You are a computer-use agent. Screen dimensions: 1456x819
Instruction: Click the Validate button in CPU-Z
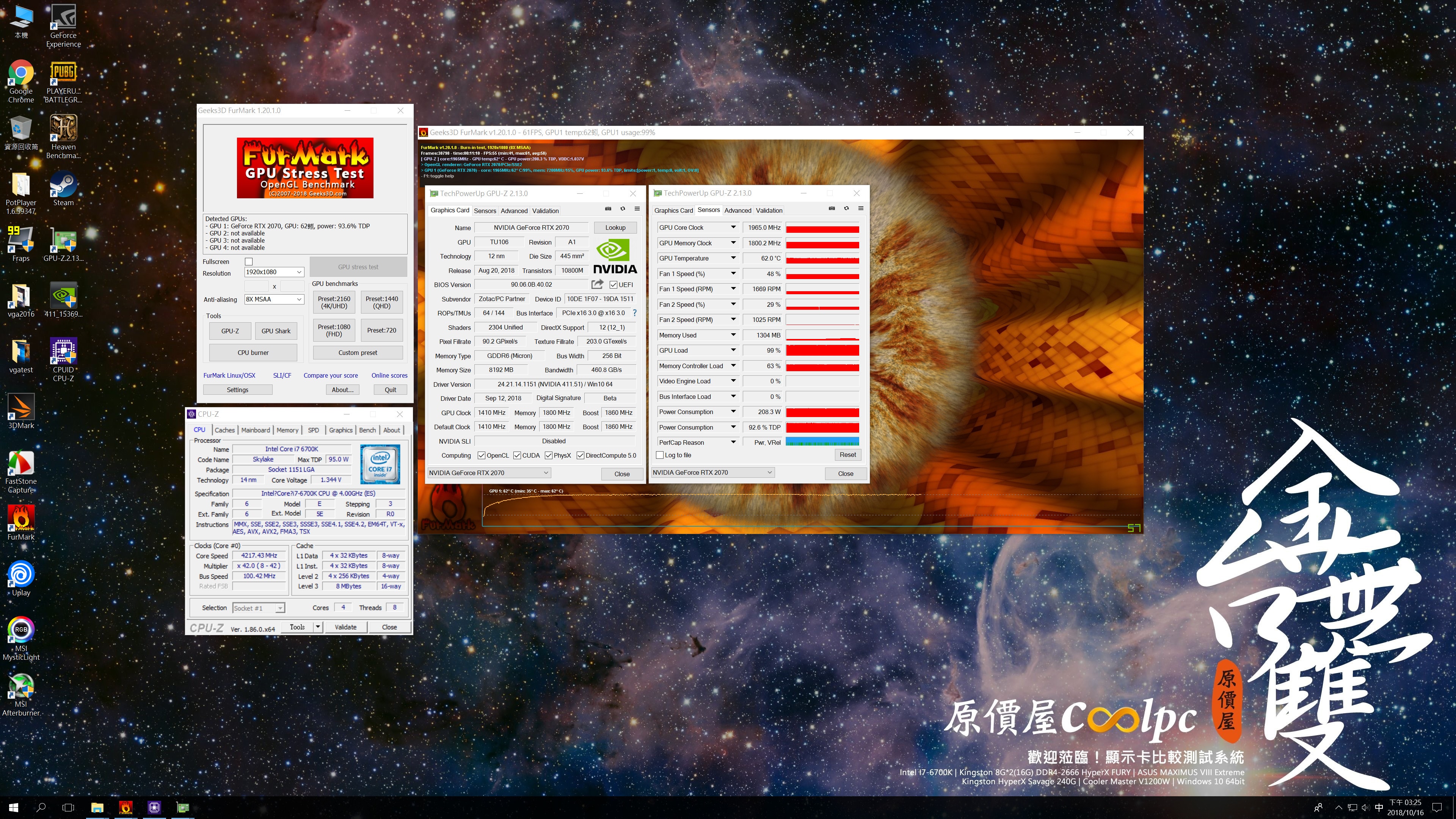[x=345, y=627]
